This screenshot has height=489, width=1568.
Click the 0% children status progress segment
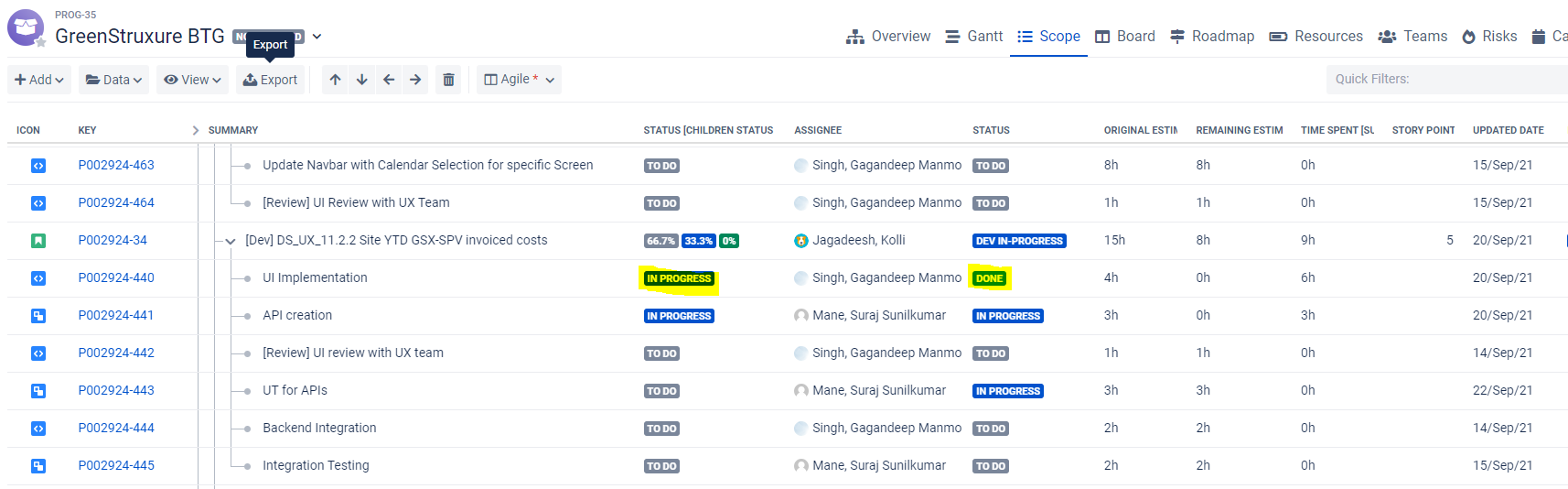tap(729, 241)
